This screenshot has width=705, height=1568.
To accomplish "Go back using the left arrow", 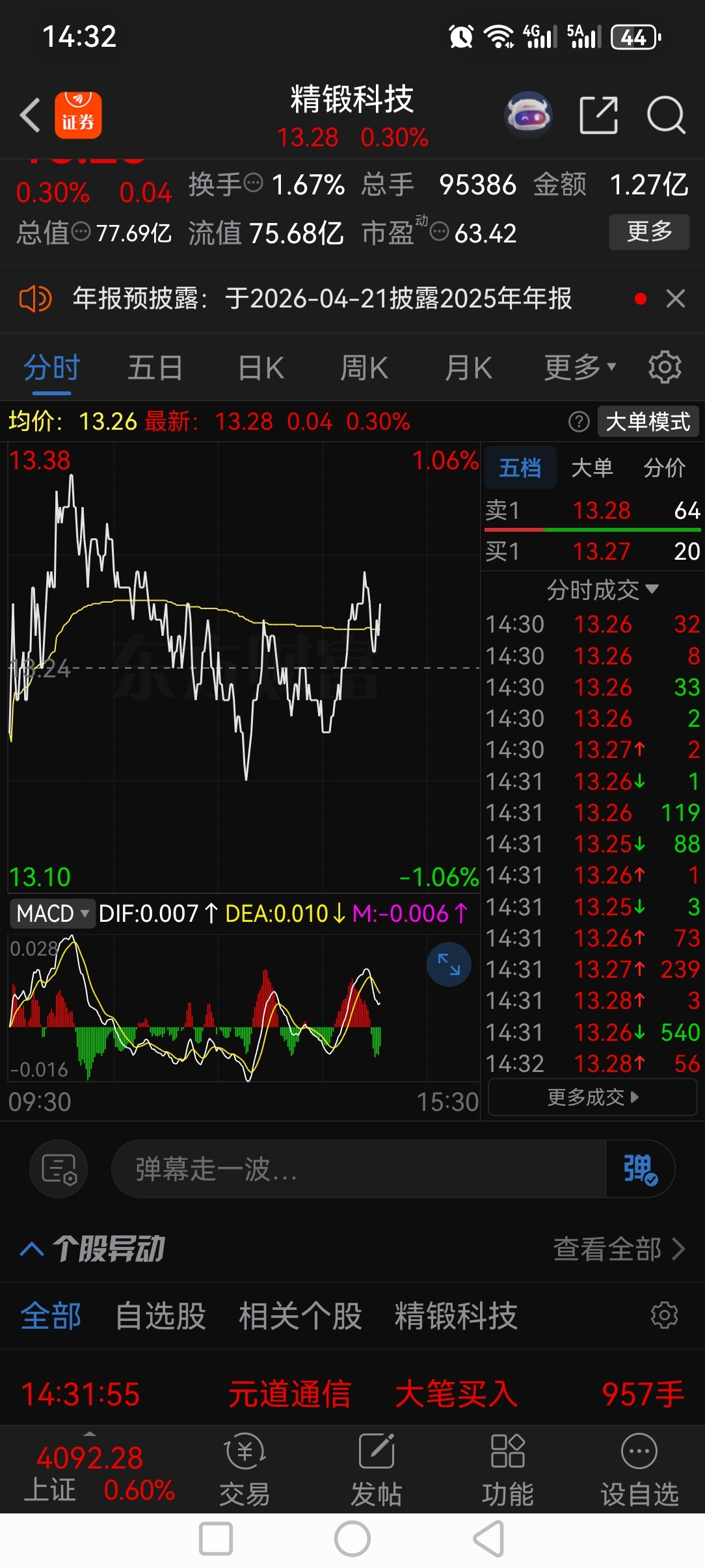I will (30, 115).
